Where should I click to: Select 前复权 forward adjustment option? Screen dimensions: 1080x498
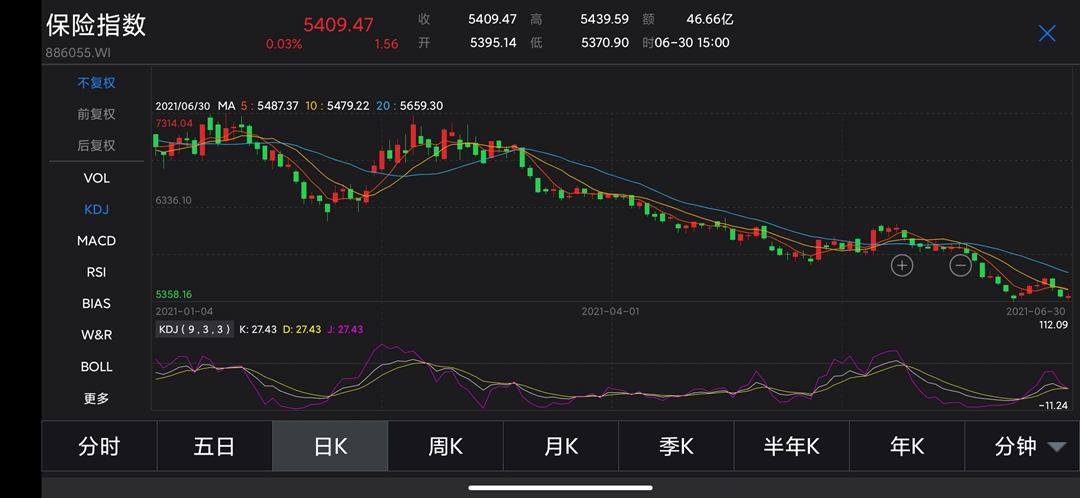(97, 114)
